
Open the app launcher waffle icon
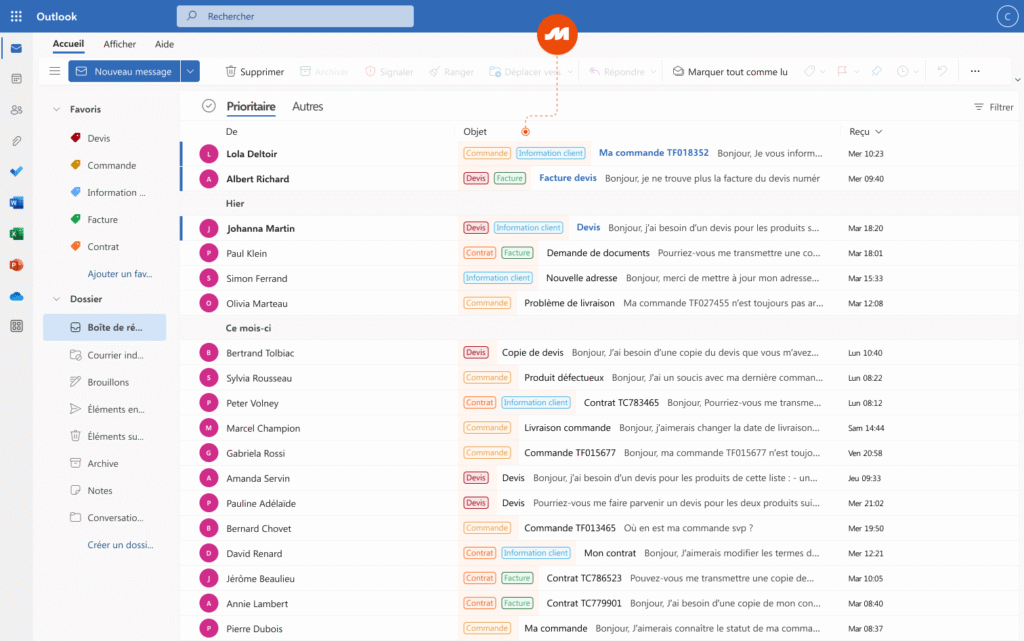[x=16, y=16]
